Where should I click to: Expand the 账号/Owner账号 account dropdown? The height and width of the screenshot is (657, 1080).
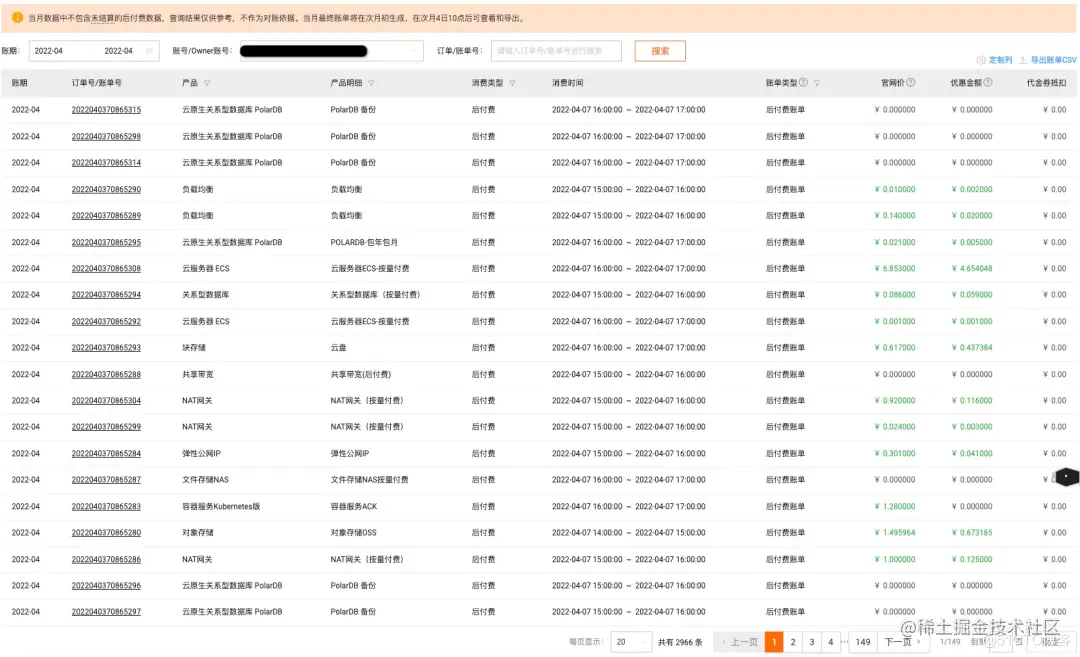click(331, 51)
